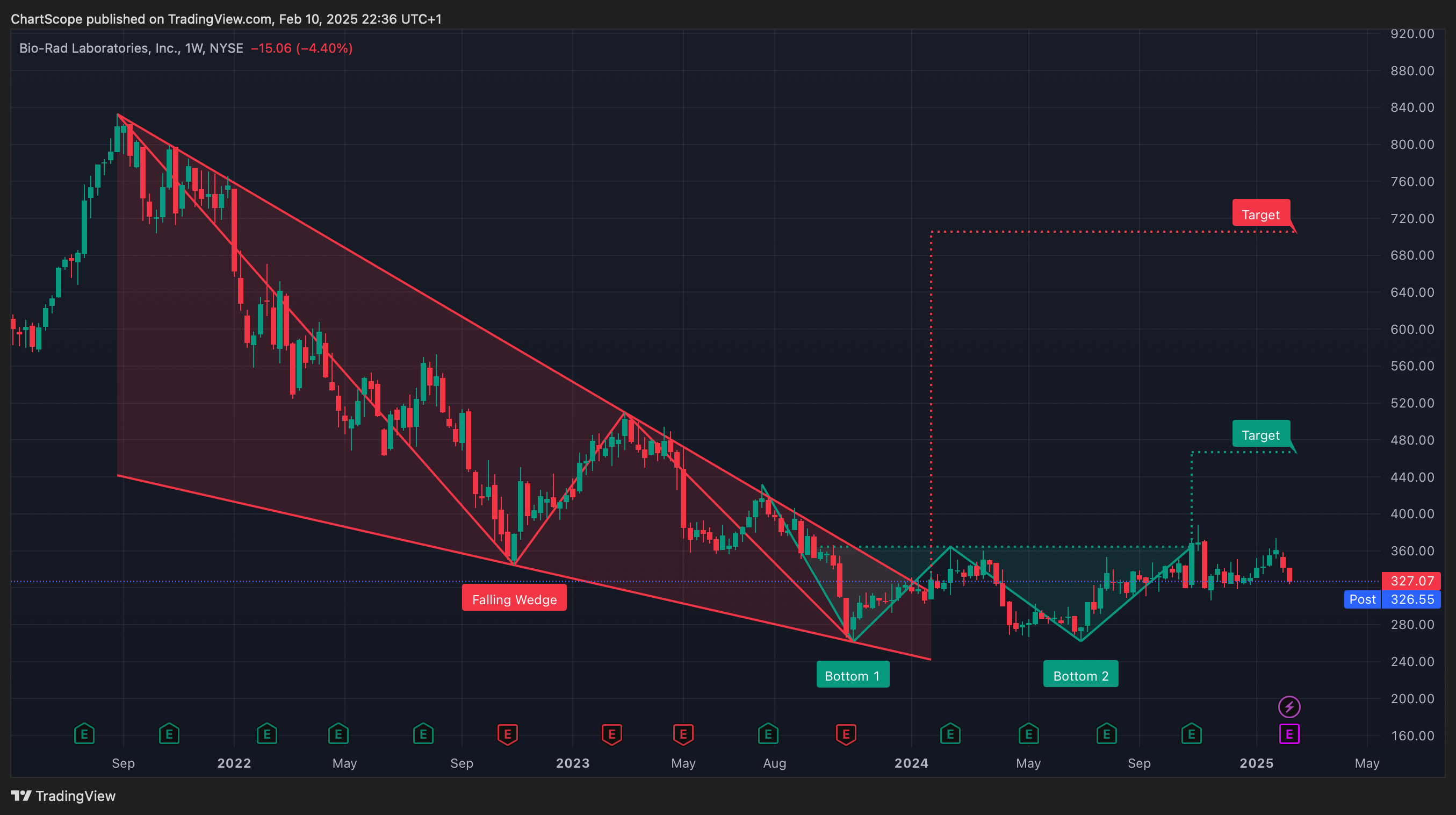This screenshot has width=1456, height=815.
Task: Click red earnings marker just before 2024
Action: (846, 734)
